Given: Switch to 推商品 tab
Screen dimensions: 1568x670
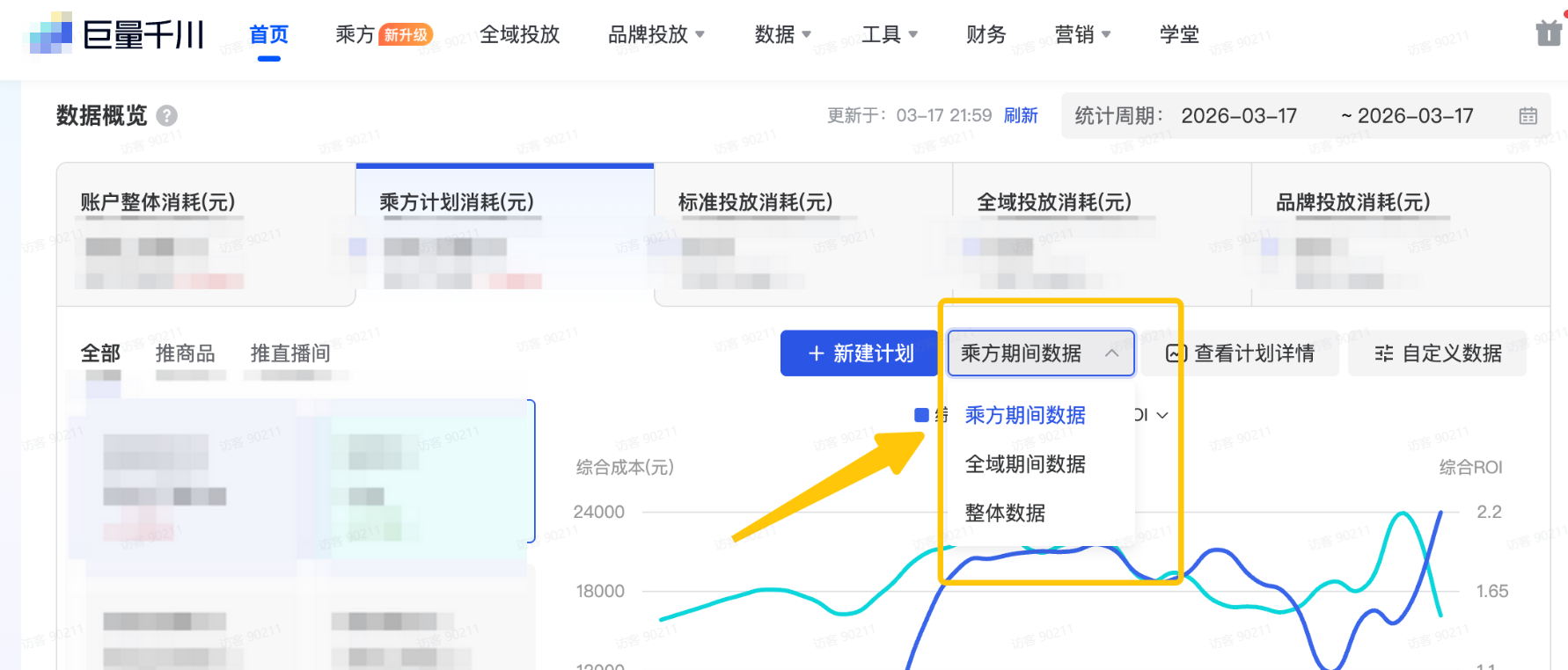Looking at the screenshot, I should pos(186,353).
